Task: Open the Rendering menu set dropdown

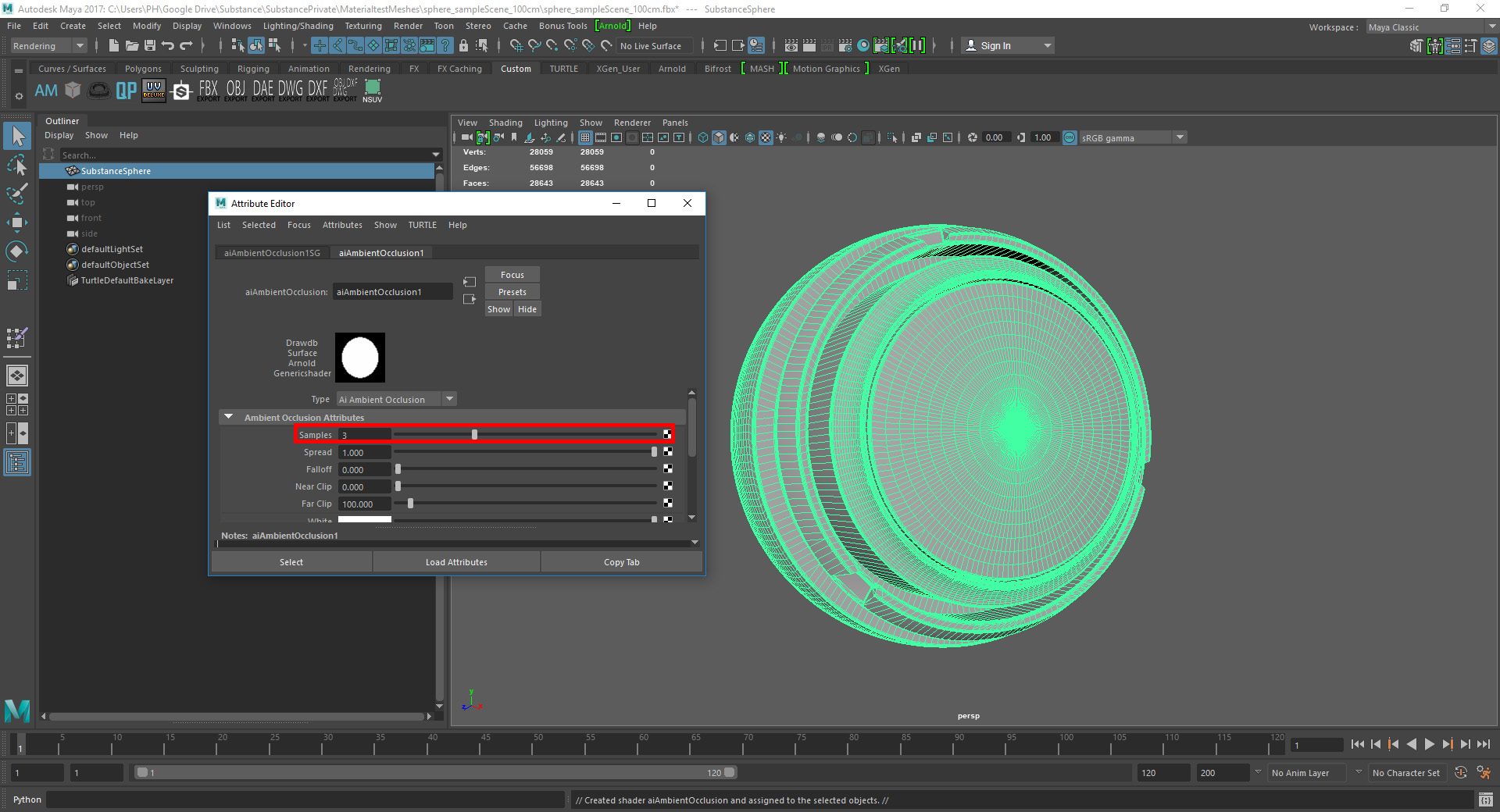Action: (x=48, y=46)
